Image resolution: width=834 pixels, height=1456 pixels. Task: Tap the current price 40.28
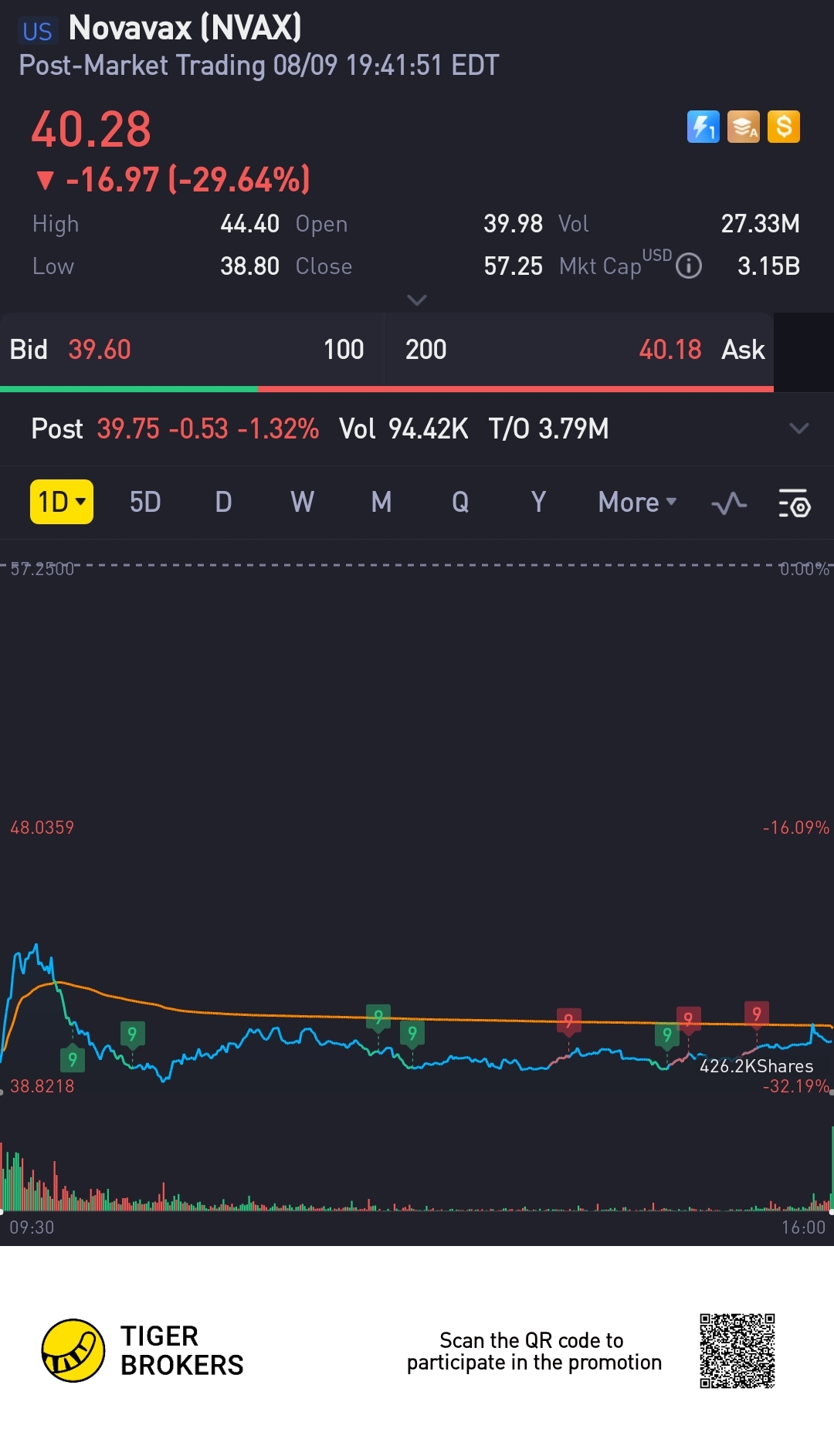click(91, 129)
